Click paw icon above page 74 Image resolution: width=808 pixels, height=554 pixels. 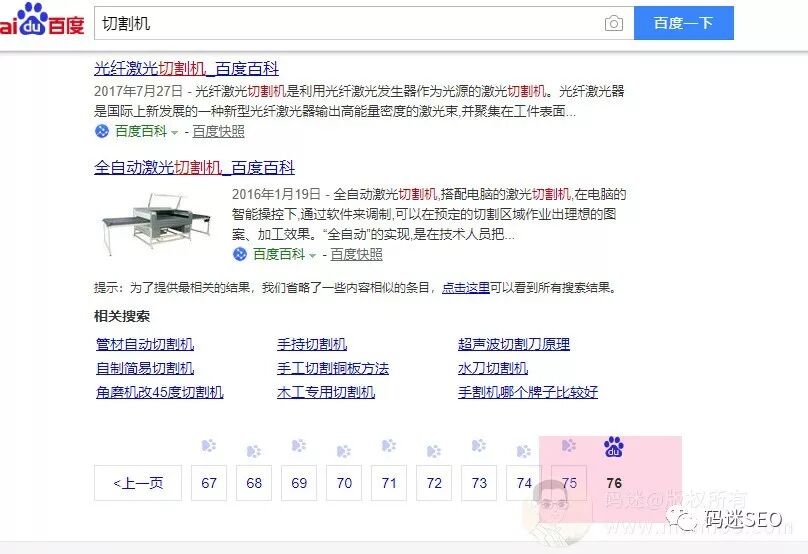pyautogui.click(x=524, y=451)
